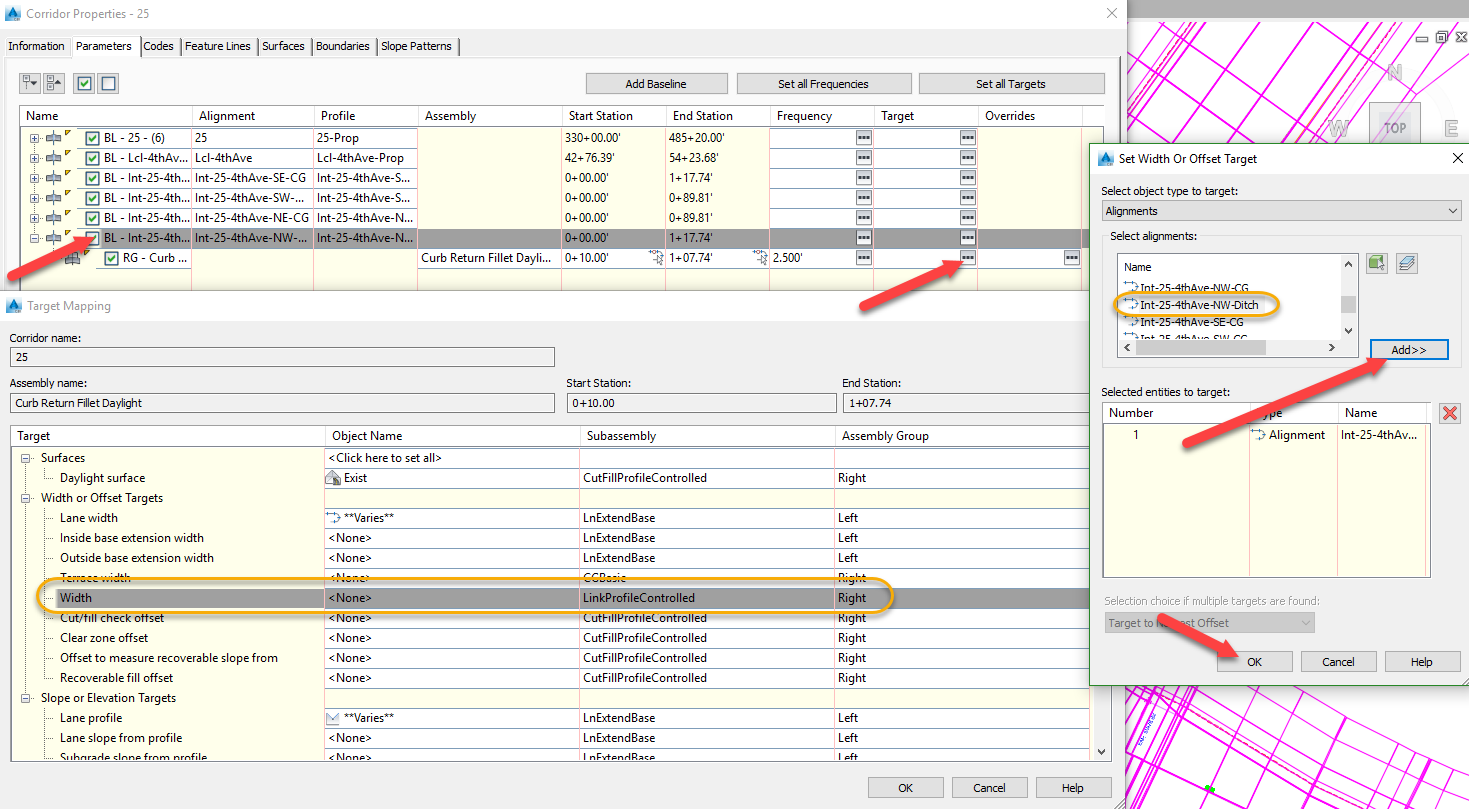This screenshot has width=1469, height=809.
Task: Switch to the Information tab
Action: pos(36,46)
